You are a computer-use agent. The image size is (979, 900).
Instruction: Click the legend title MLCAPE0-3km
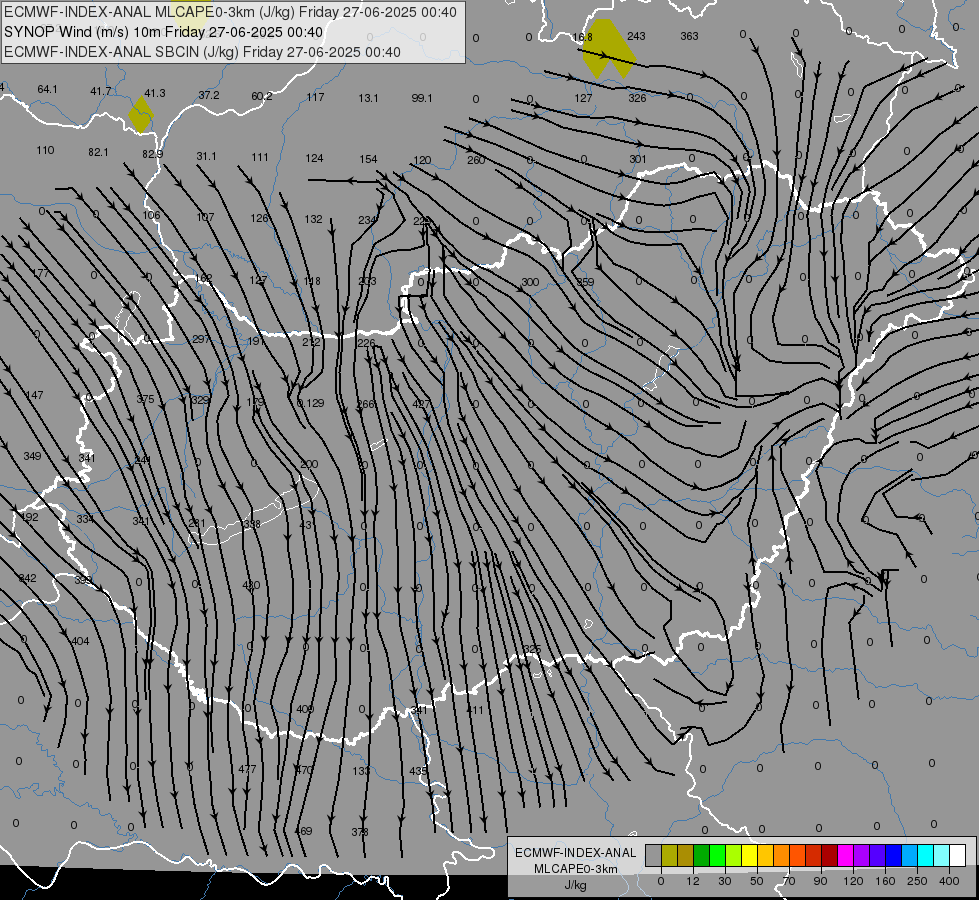click(576, 869)
